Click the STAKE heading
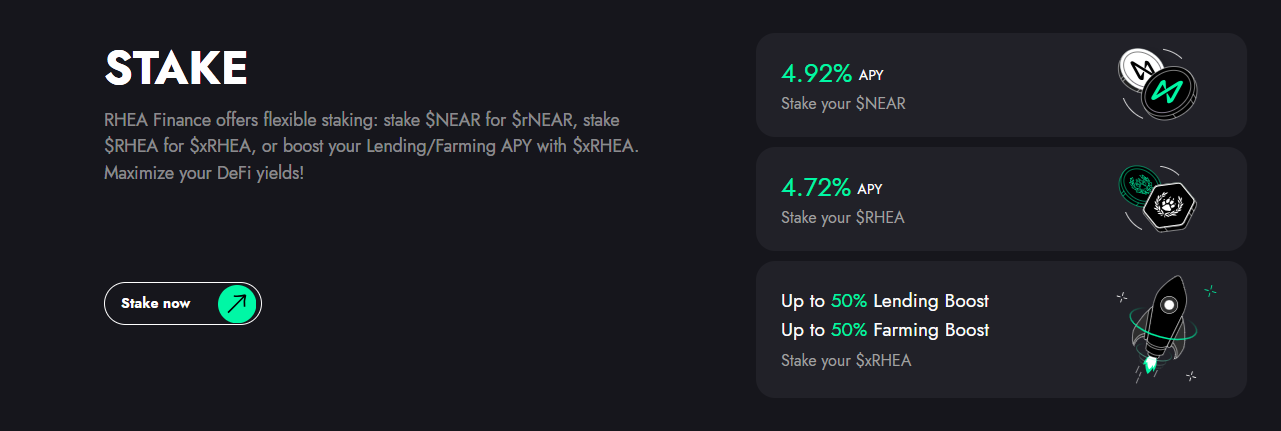The height and width of the screenshot is (431, 1281). tap(176, 68)
